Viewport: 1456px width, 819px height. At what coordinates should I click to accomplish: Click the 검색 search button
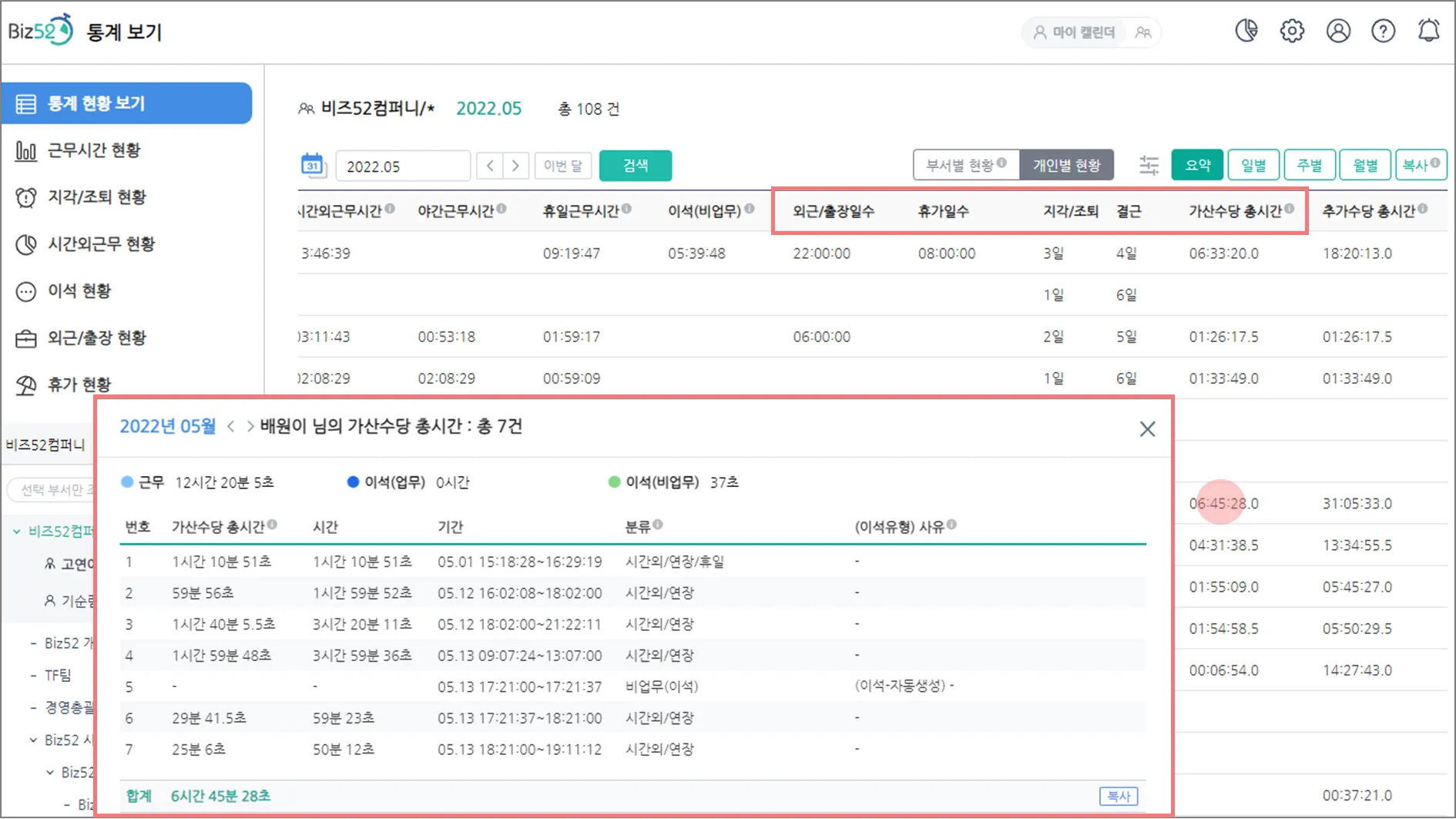636,166
